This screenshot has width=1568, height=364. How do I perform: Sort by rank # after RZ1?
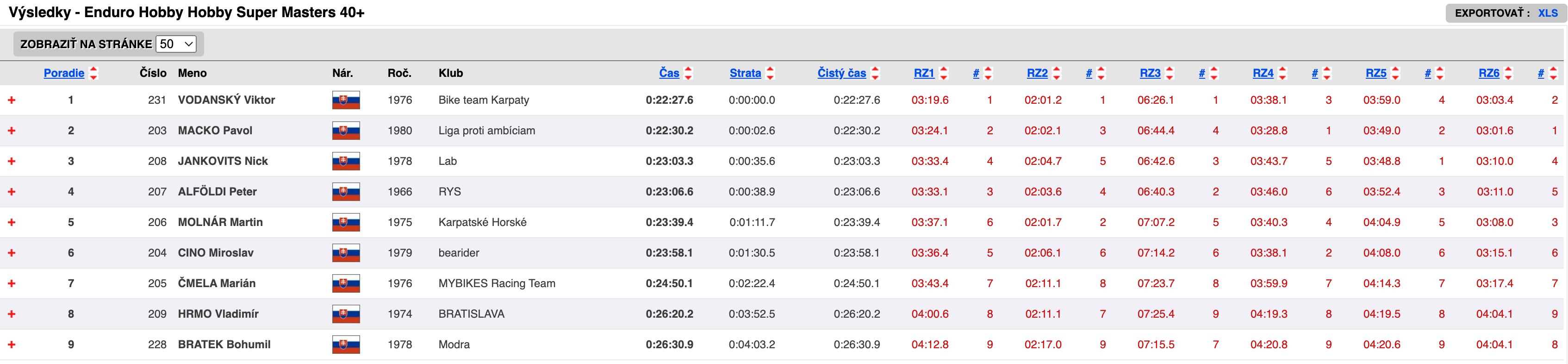coord(976,73)
